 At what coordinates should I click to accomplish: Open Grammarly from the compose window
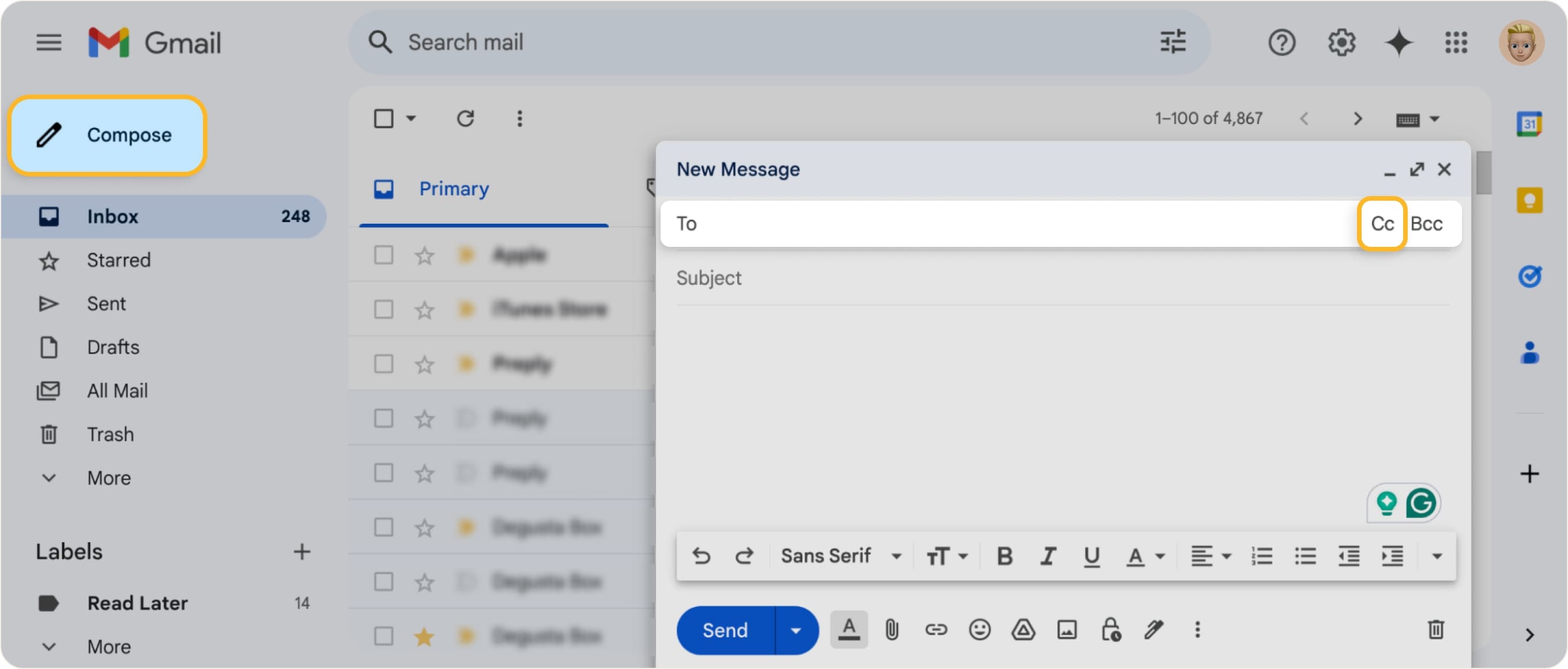click(1422, 502)
